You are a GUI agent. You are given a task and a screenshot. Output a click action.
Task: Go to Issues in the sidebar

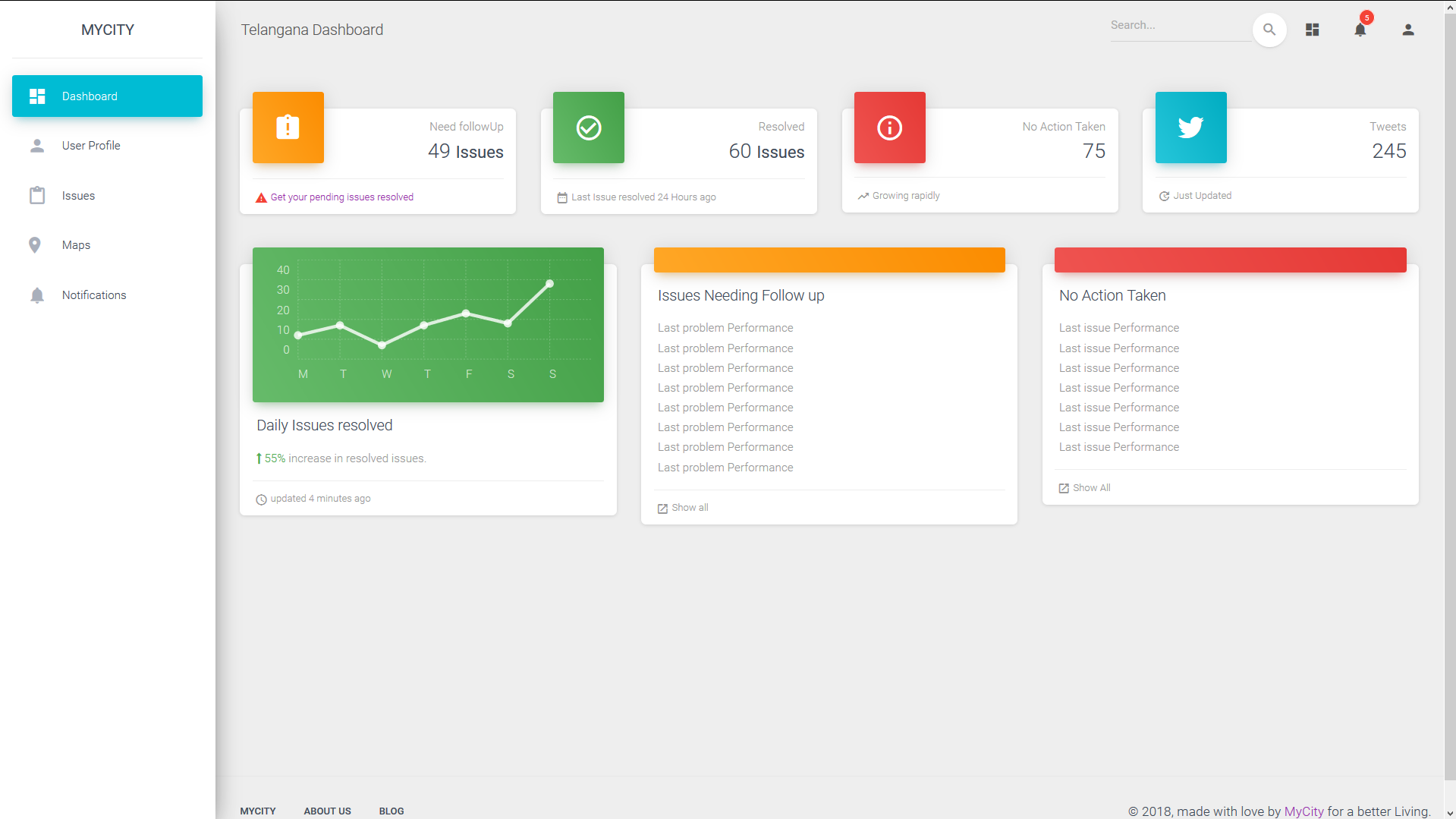click(78, 196)
